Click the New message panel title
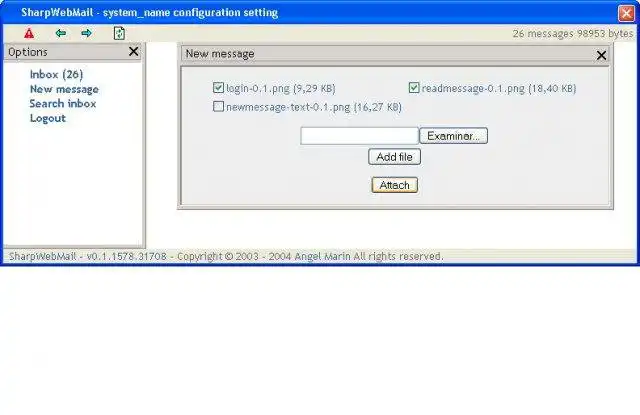 [220, 54]
